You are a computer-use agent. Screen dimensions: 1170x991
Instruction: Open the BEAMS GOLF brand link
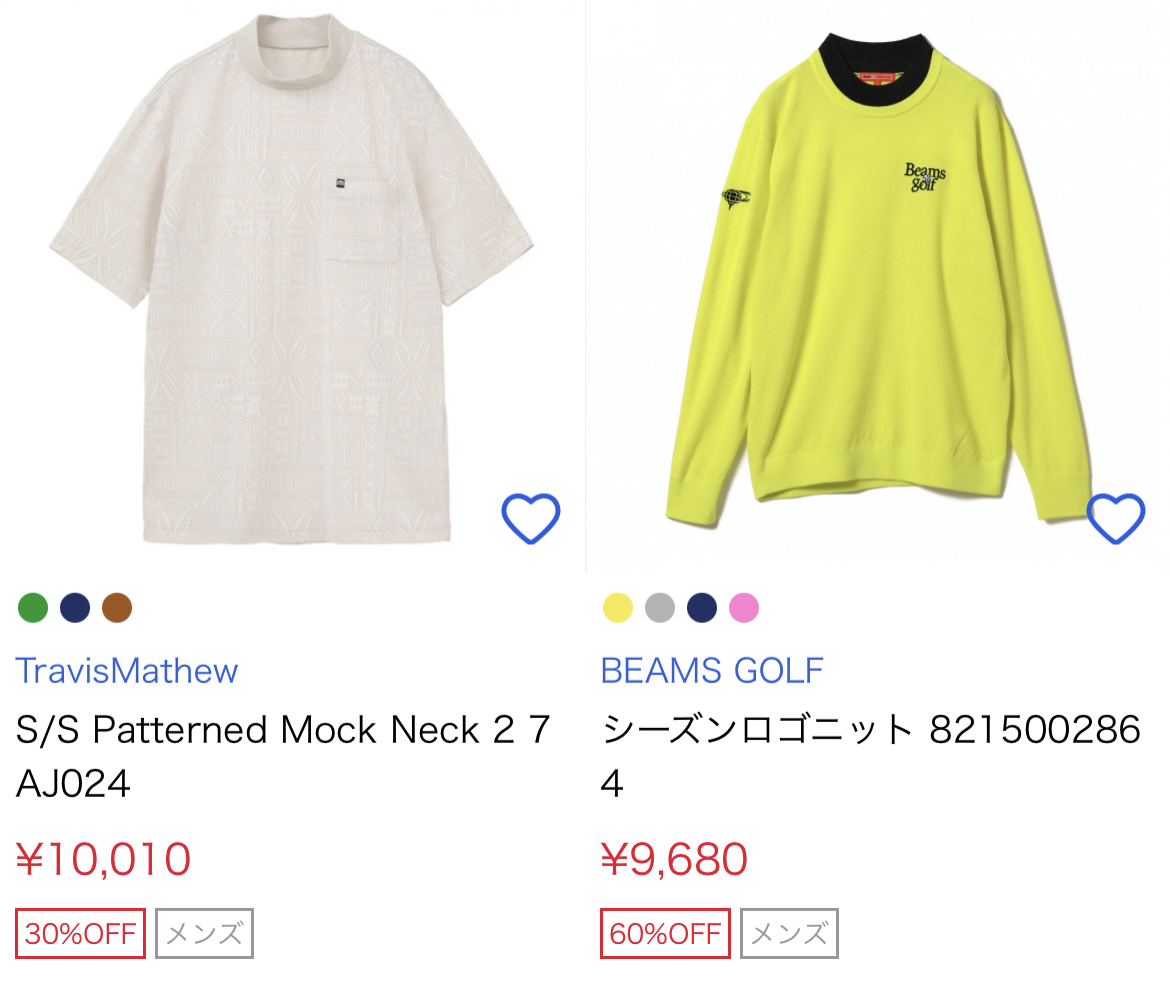pos(712,670)
